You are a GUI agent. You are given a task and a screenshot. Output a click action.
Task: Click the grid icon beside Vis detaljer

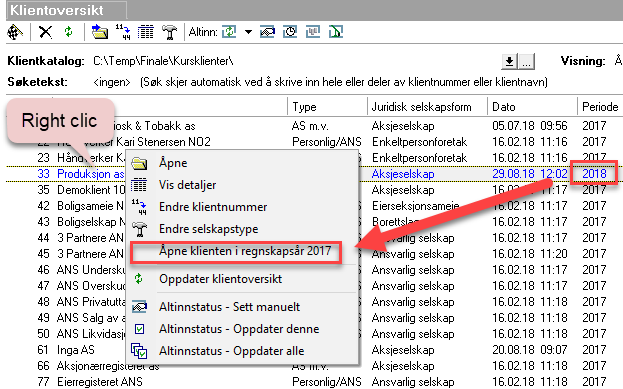tap(139, 185)
